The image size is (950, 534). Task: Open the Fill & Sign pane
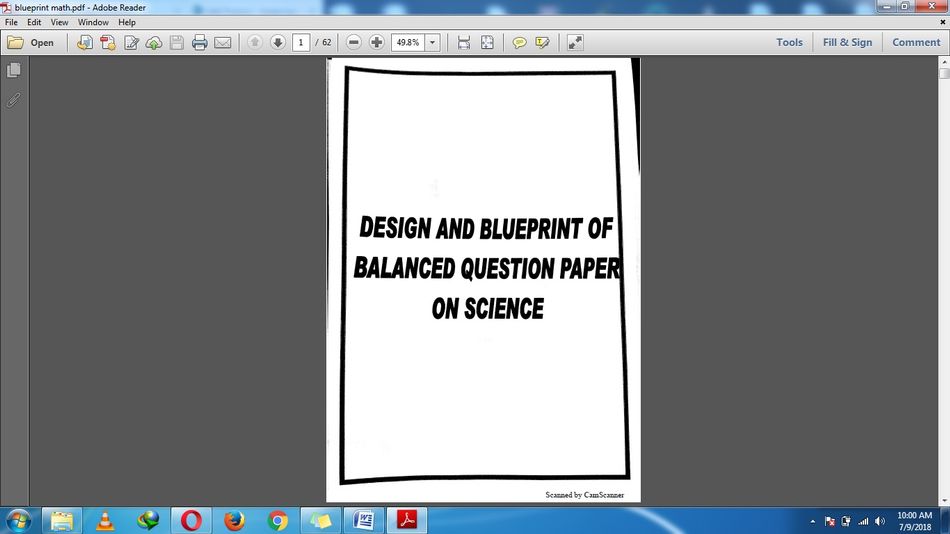coord(847,43)
